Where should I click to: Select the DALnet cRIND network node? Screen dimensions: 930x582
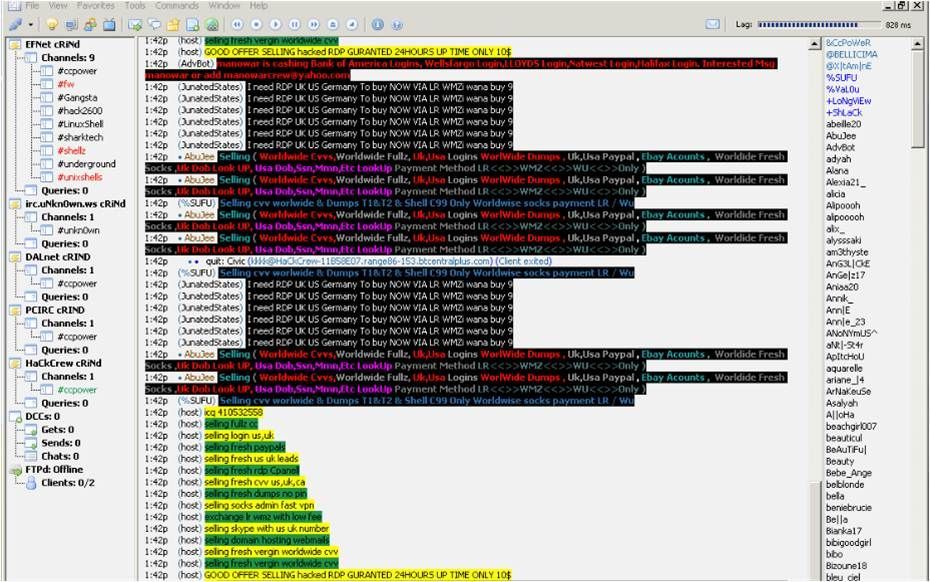click(58, 257)
